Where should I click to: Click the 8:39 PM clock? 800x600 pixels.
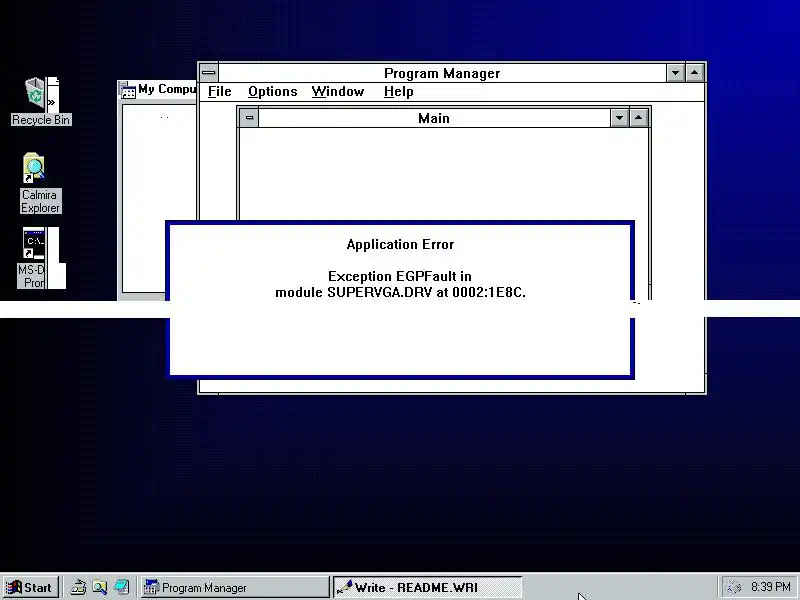coord(770,587)
